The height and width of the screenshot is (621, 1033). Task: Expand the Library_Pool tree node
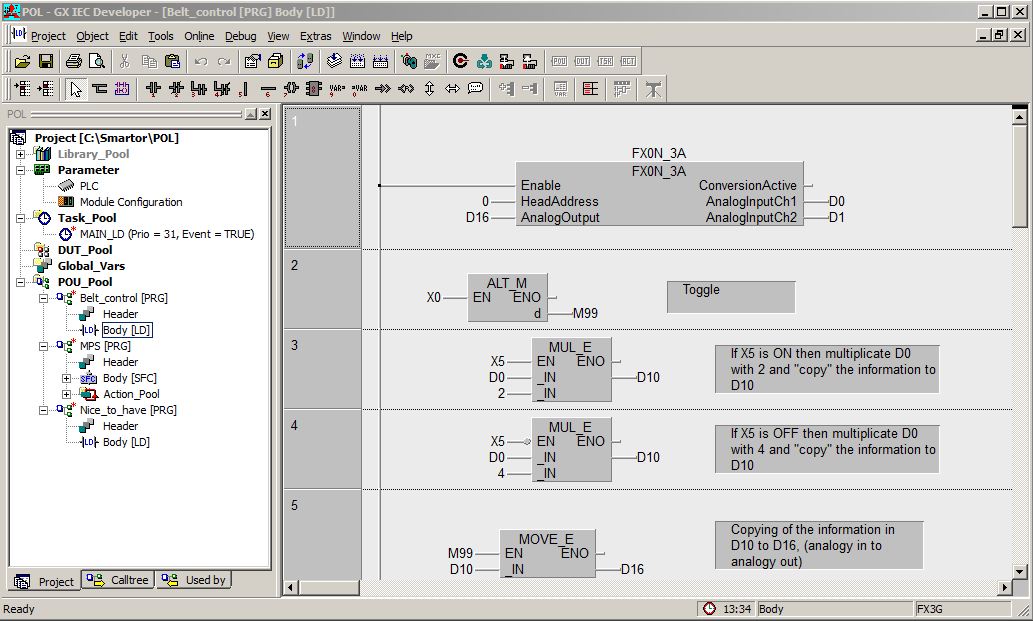coord(20,154)
